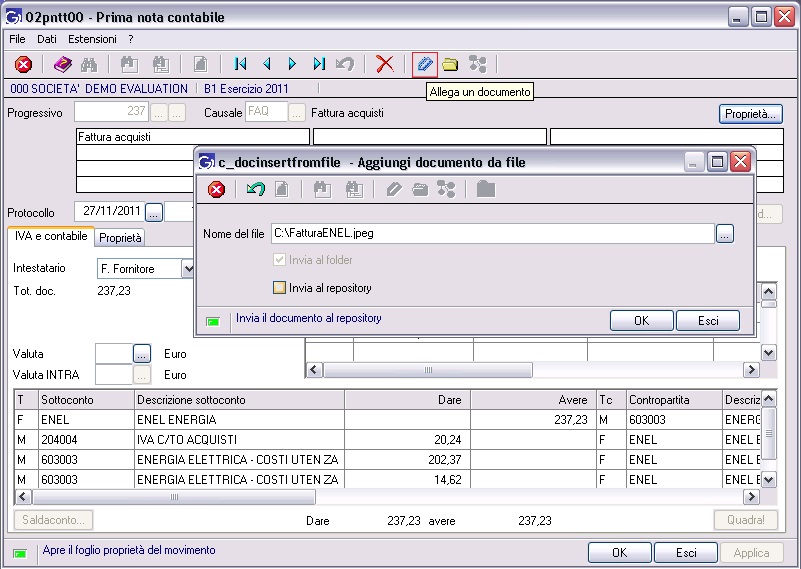Viewport: 801px width, 569px height.
Task: Click the red X delete icon
Action: click(x=385, y=64)
